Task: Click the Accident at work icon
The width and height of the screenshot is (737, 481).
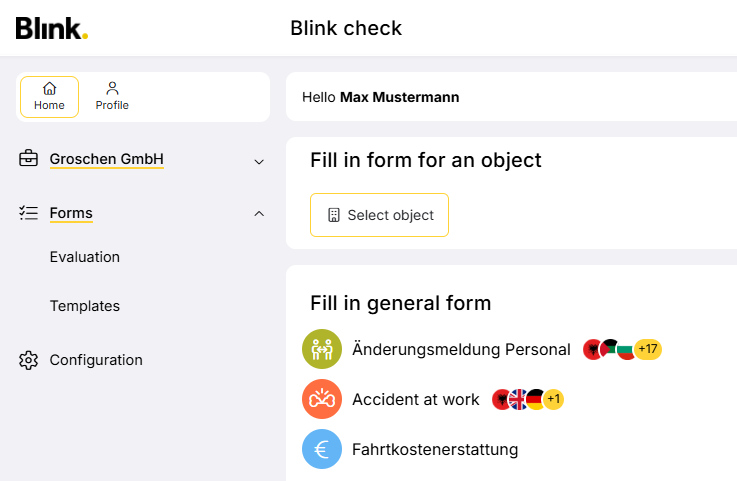Action: tap(322, 399)
